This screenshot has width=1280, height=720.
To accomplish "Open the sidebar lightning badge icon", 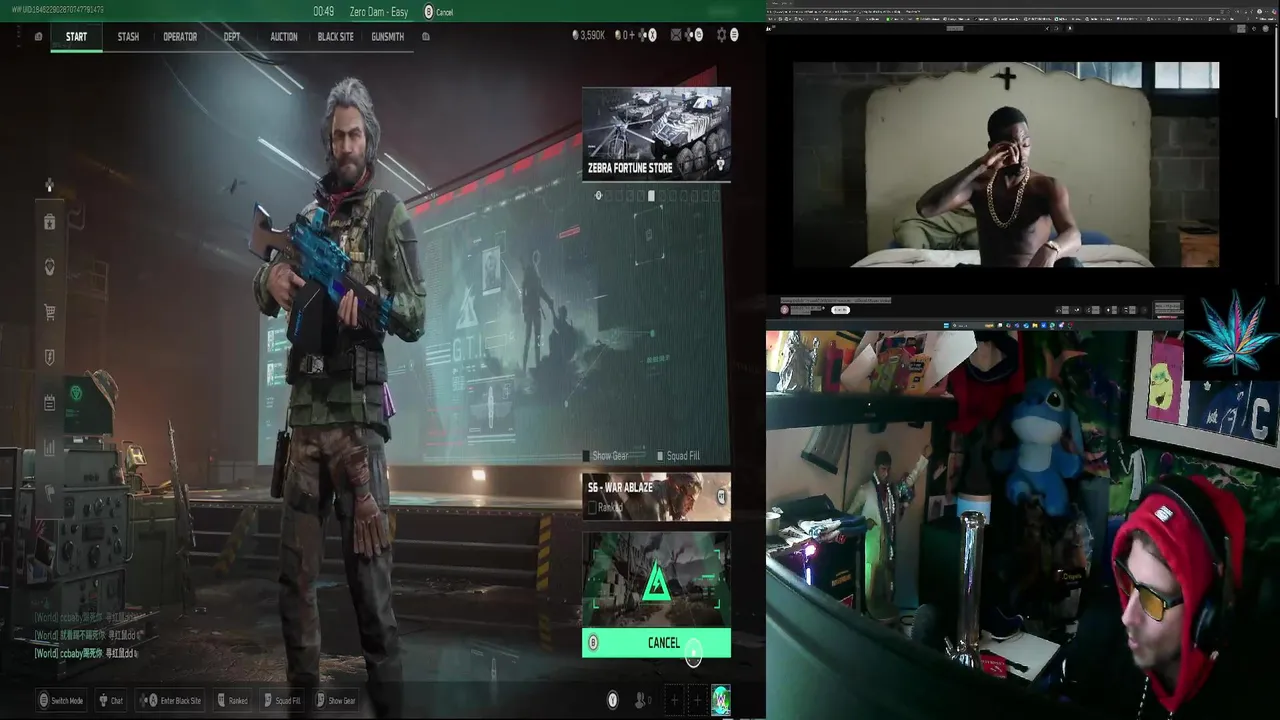I will click(x=49, y=357).
